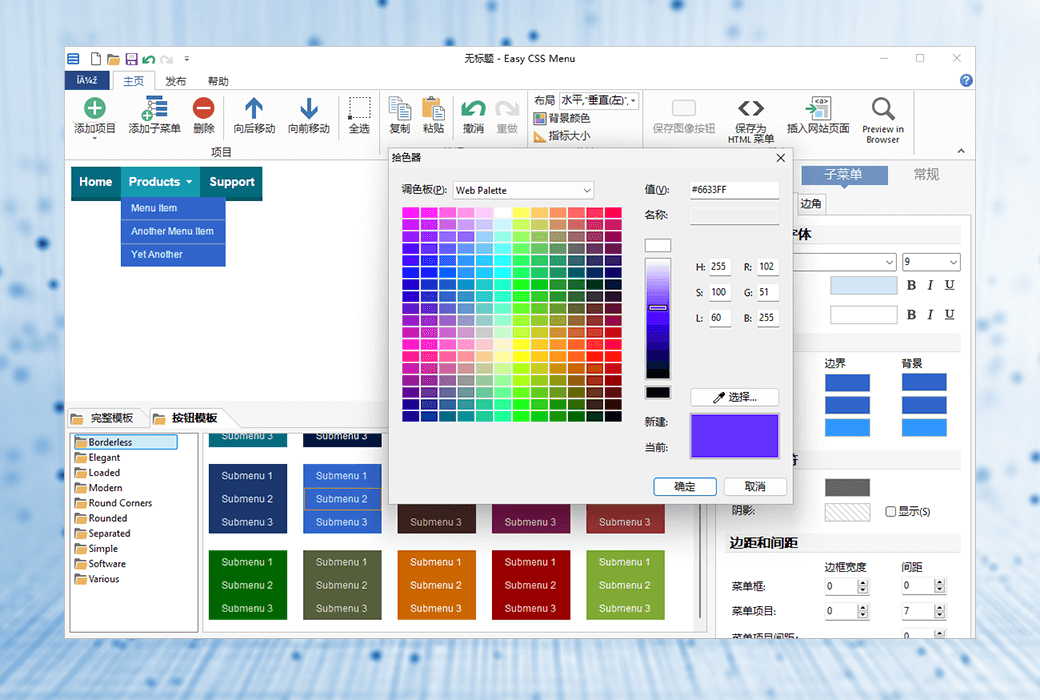Enable the shadow 显示(S) checkbox

(891, 512)
